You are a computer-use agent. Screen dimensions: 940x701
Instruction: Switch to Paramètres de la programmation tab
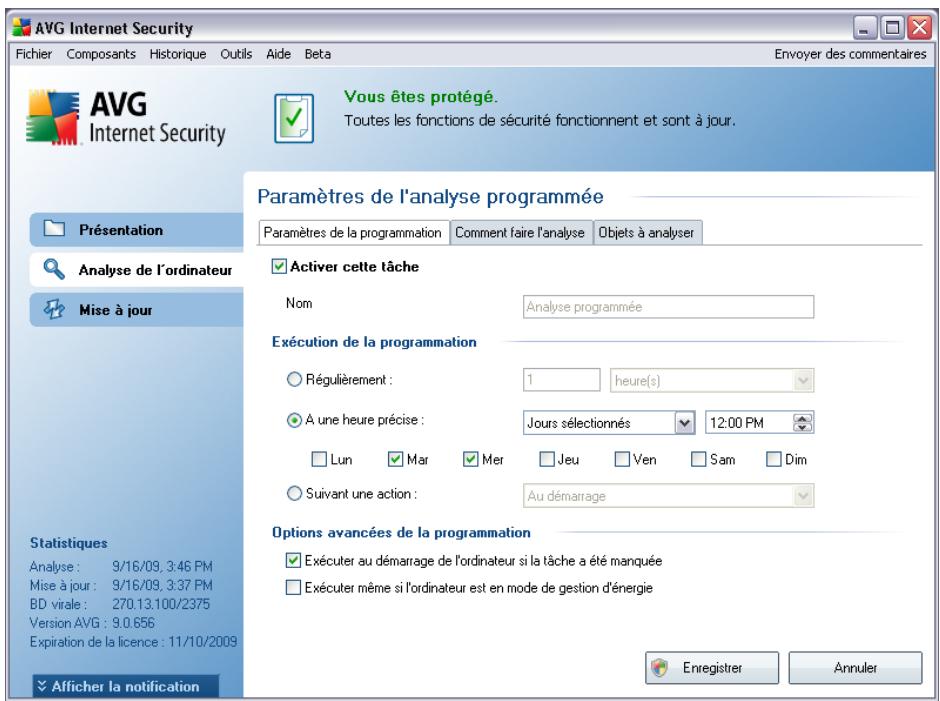352,233
